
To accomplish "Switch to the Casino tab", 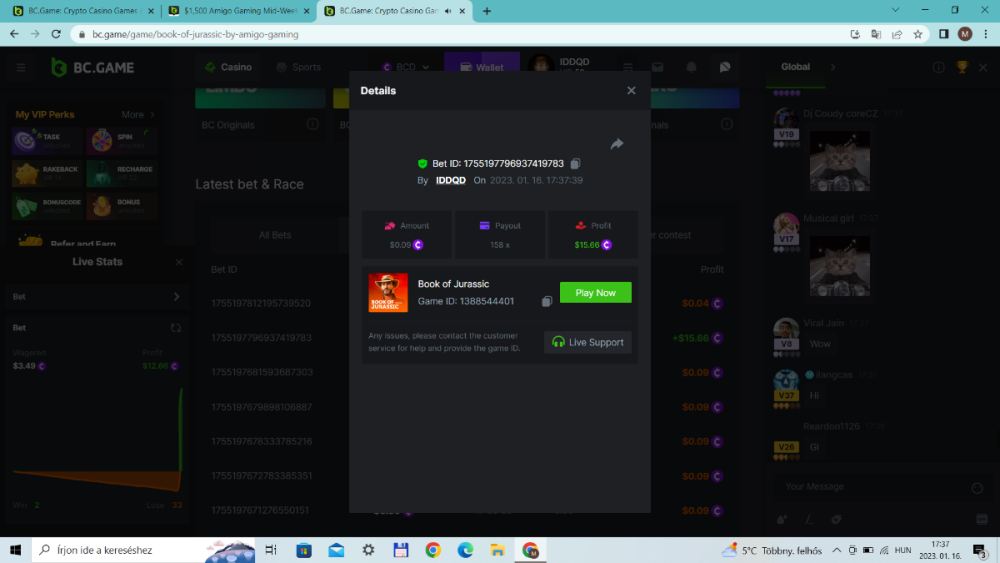I will [x=228, y=68].
